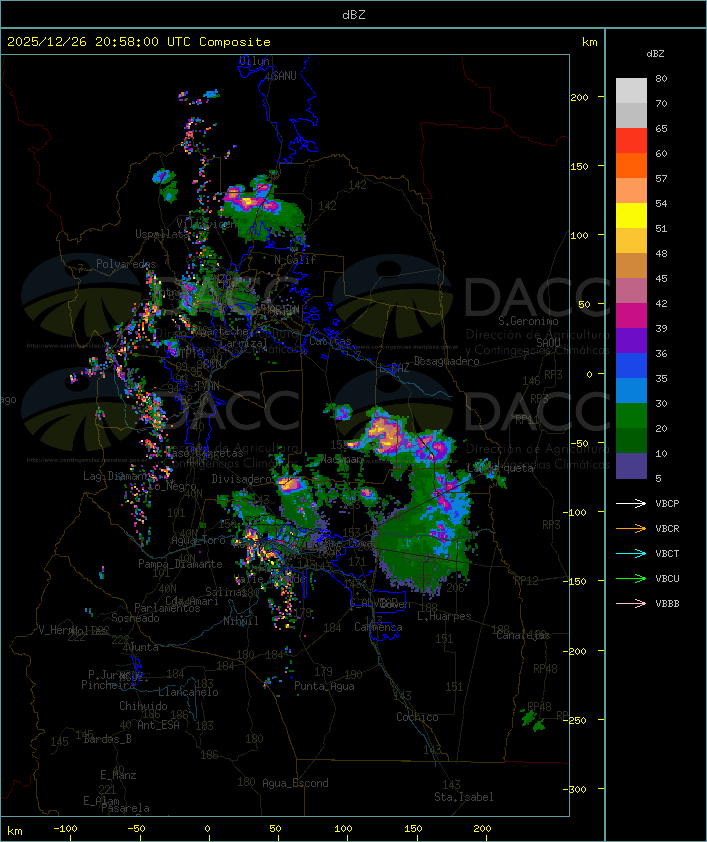Pick the royal blue 35-36 dBZ swatch
The image size is (707, 842).
point(631,365)
